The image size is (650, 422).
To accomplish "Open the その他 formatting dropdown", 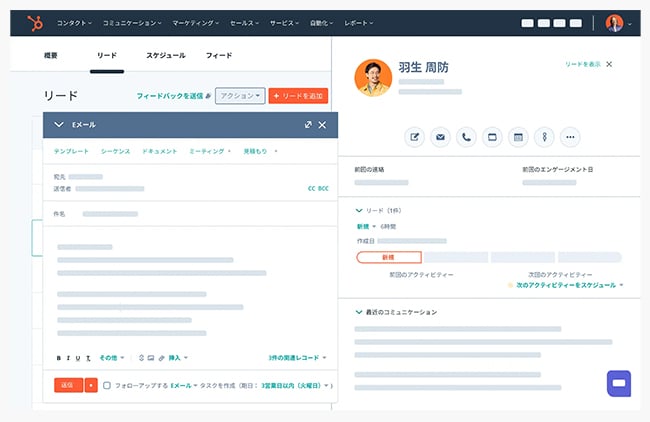I will click(112, 358).
